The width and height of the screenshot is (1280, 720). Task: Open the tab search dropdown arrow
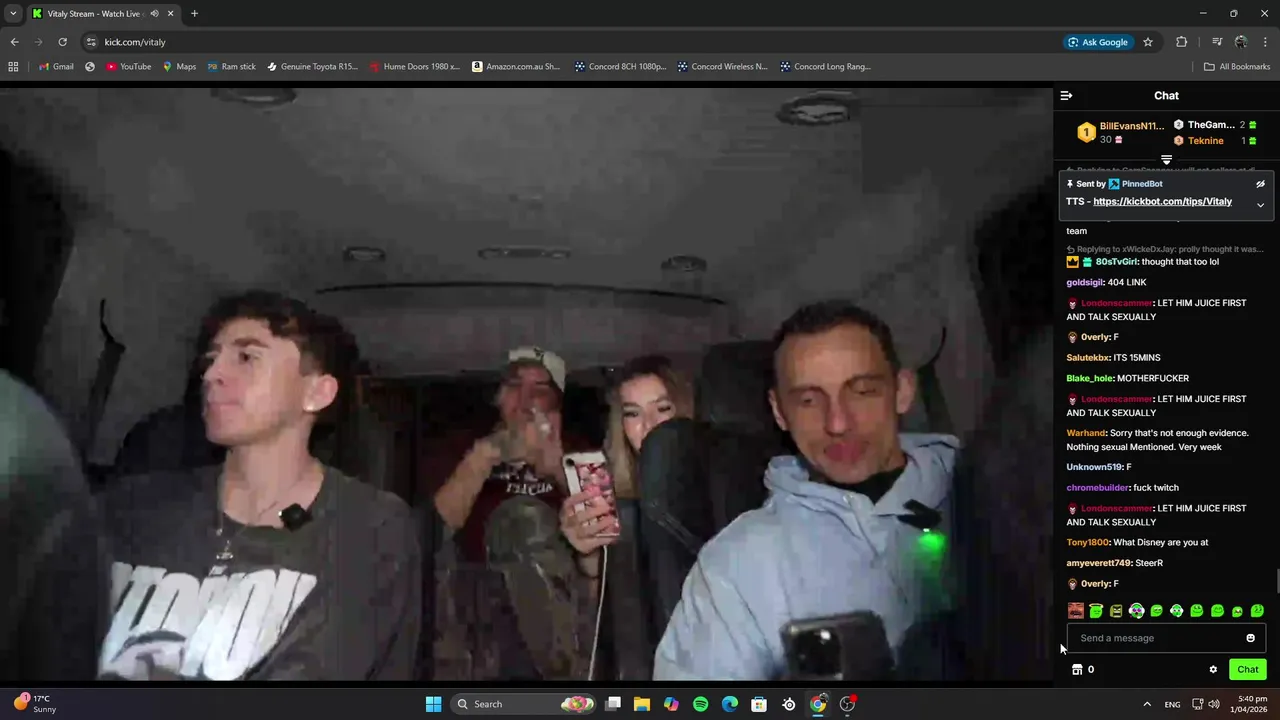coord(12,13)
